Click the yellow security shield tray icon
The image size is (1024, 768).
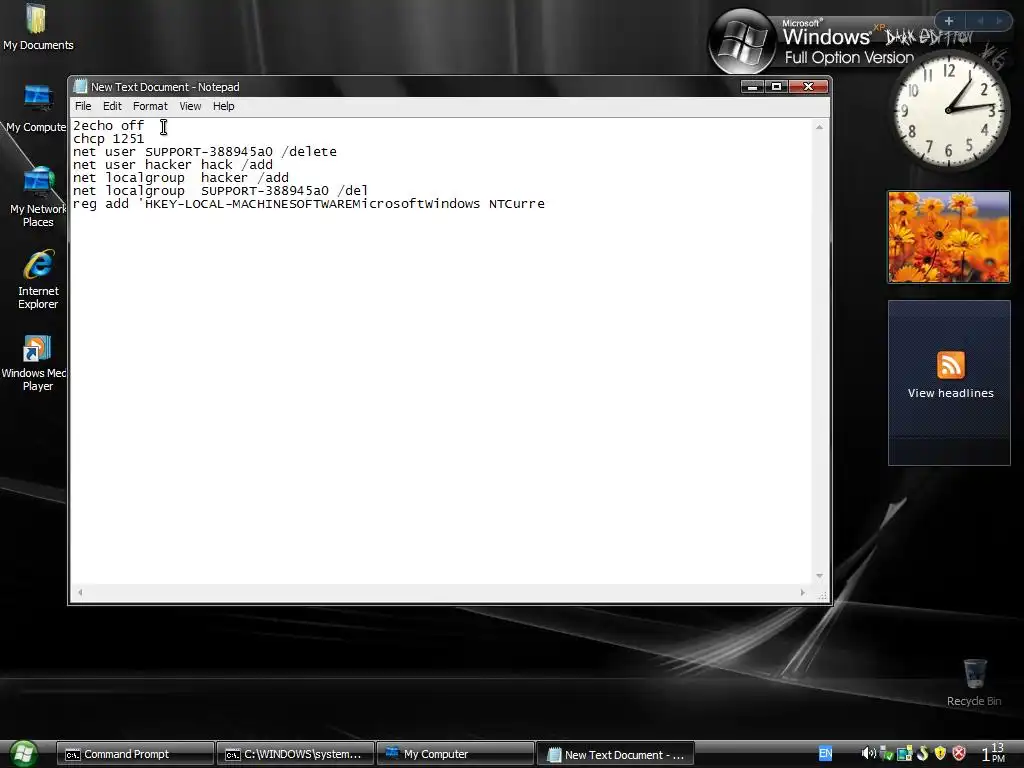pyautogui.click(x=940, y=754)
